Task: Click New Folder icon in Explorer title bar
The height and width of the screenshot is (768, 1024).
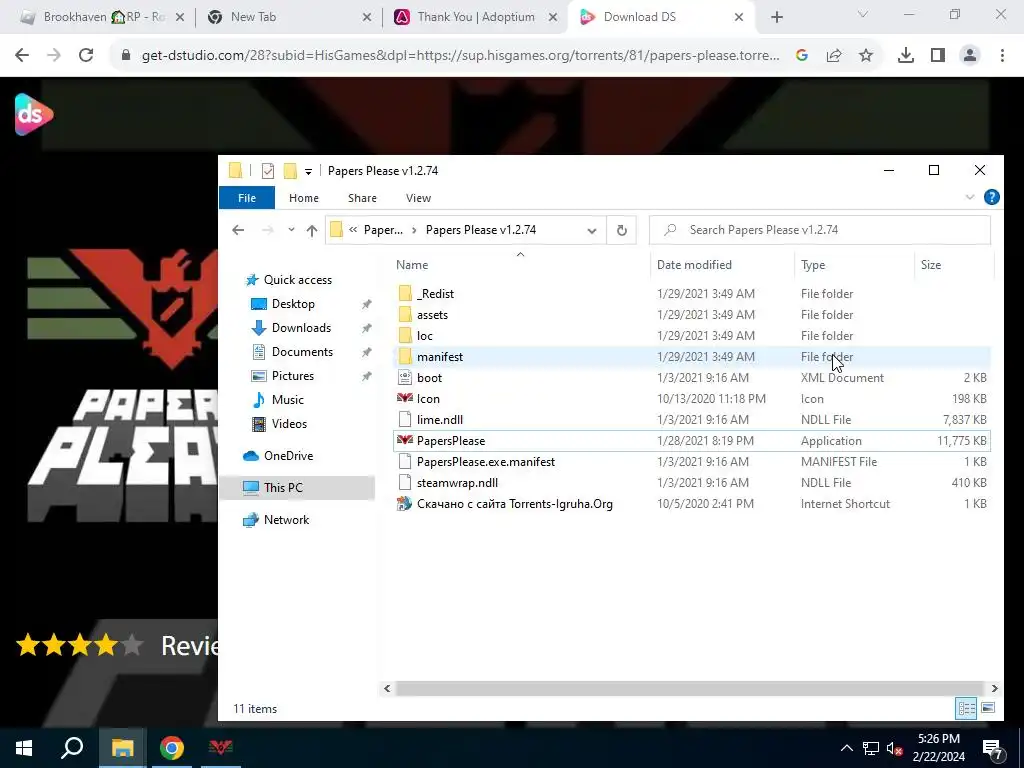Action: (x=290, y=171)
